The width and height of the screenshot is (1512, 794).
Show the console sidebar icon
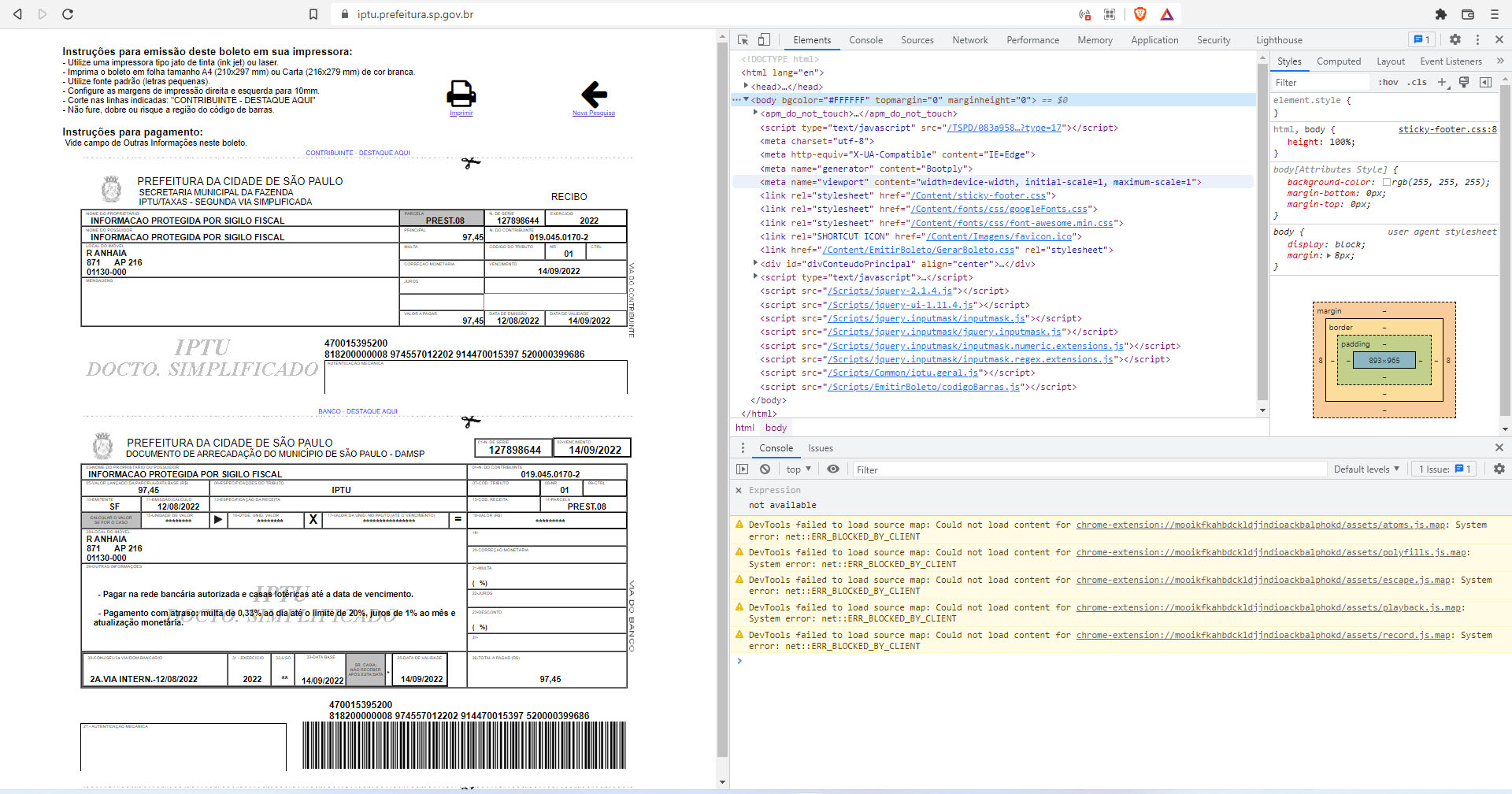pos(742,469)
